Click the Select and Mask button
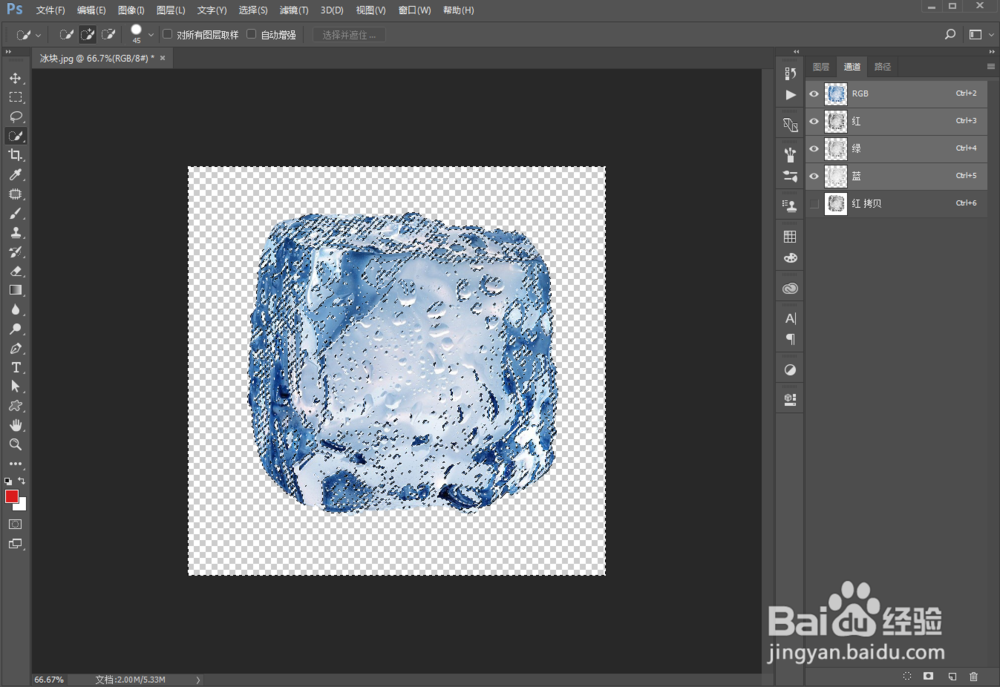Screen dimensions: 1000x687 (x=349, y=34)
